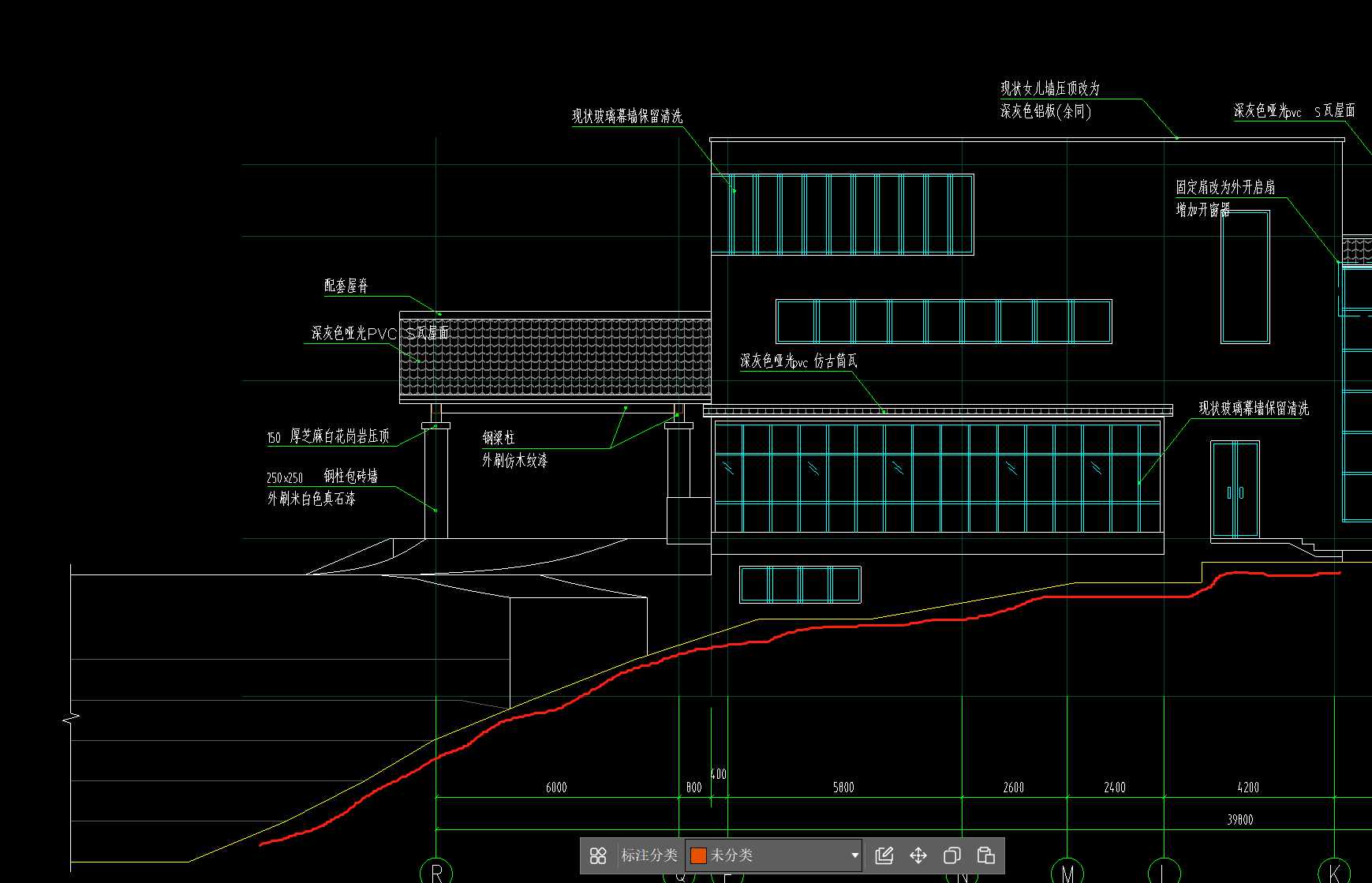Click the 标注分类 label in toolbar
This screenshot has width=1372, height=883.
pos(649,855)
